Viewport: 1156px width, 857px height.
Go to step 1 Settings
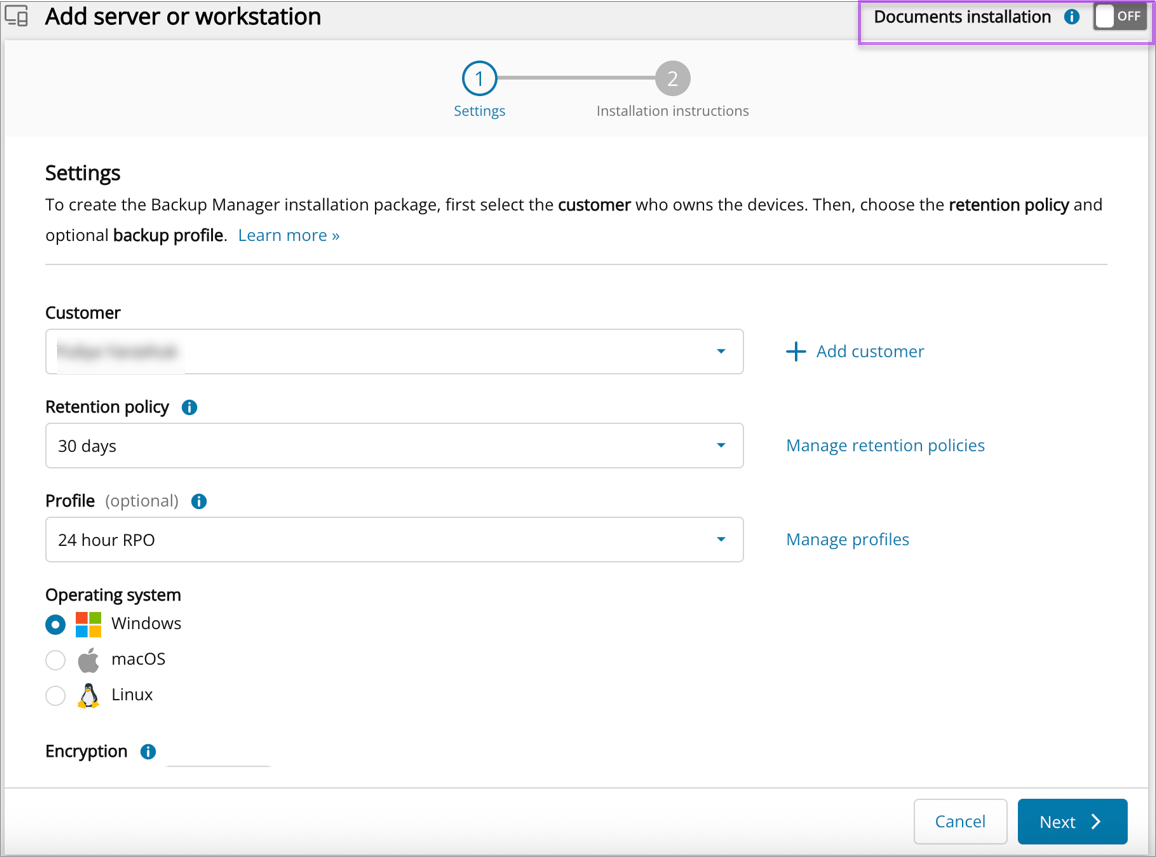point(479,78)
